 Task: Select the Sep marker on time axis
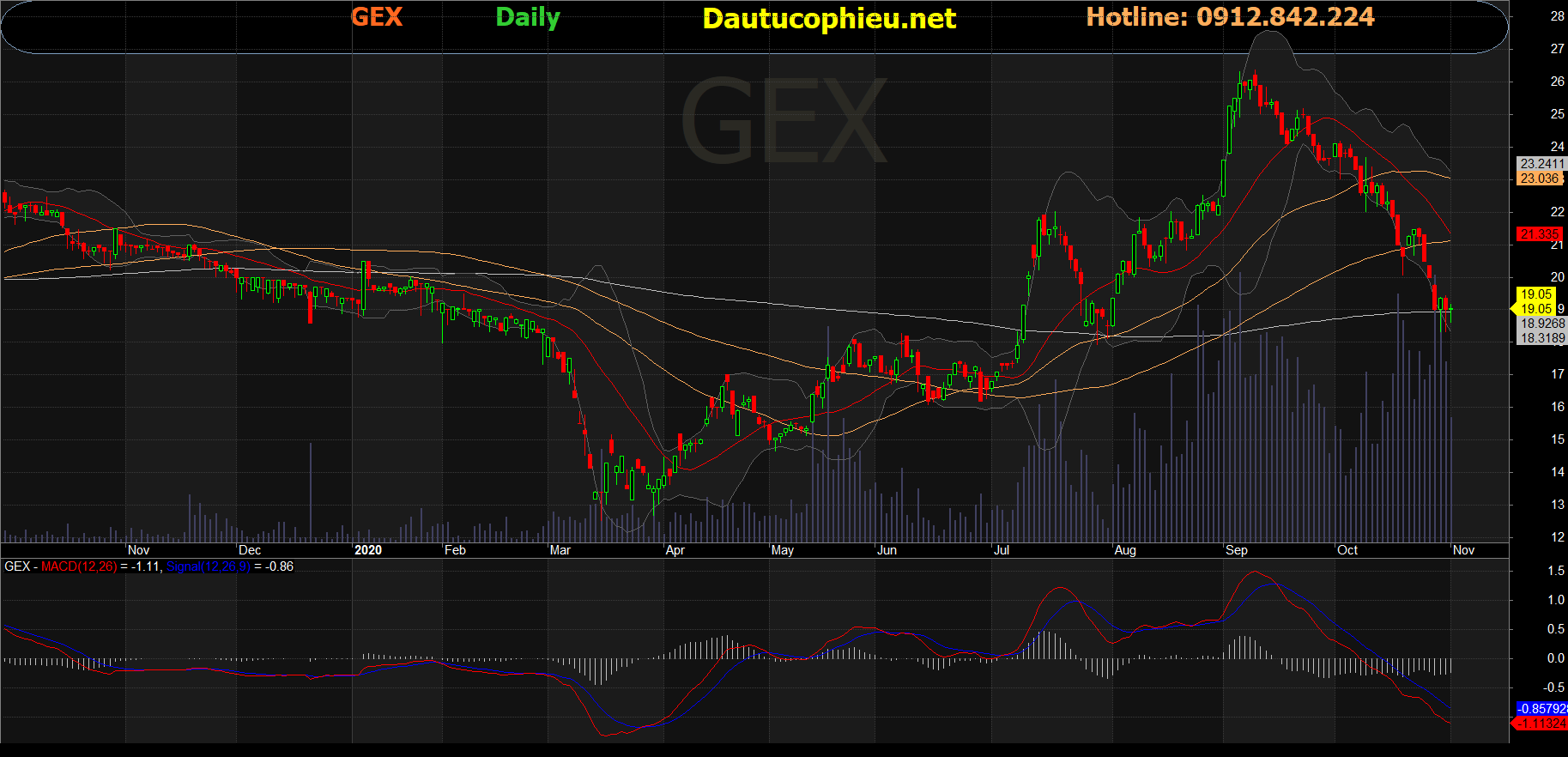(x=1237, y=550)
